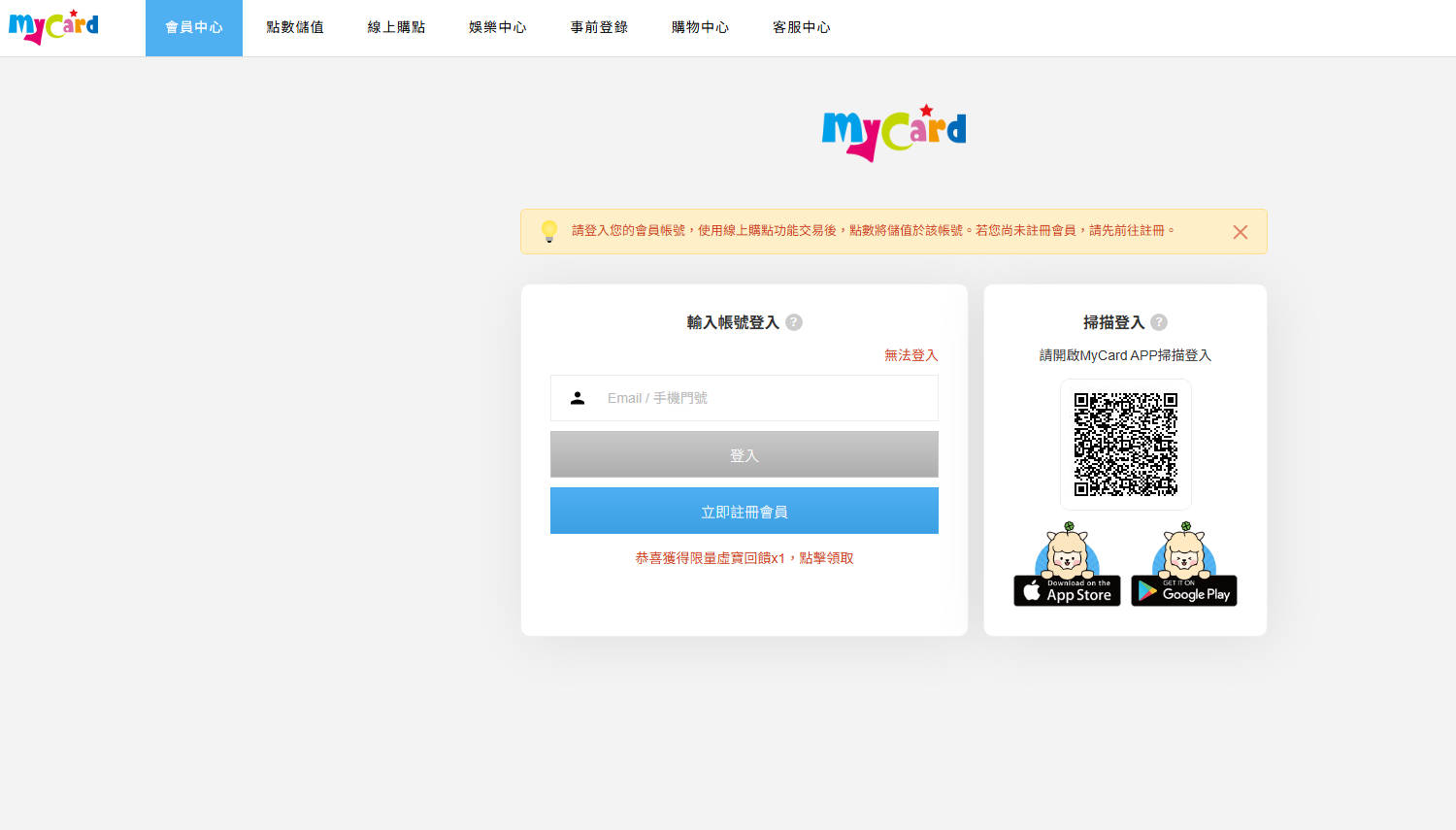The width and height of the screenshot is (1456, 830).
Task: Click the lightbulb icon in the notice banner
Action: click(549, 231)
